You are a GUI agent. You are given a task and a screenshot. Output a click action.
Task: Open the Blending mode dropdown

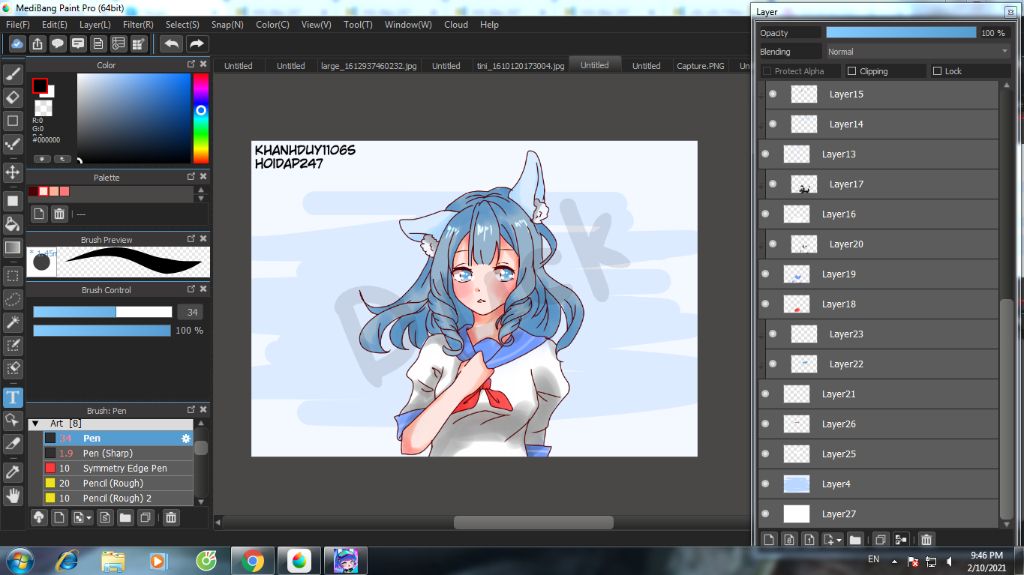tap(918, 52)
